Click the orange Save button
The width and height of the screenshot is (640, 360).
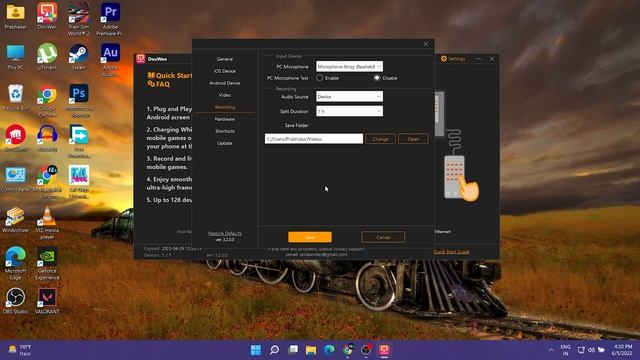point(310,237)
